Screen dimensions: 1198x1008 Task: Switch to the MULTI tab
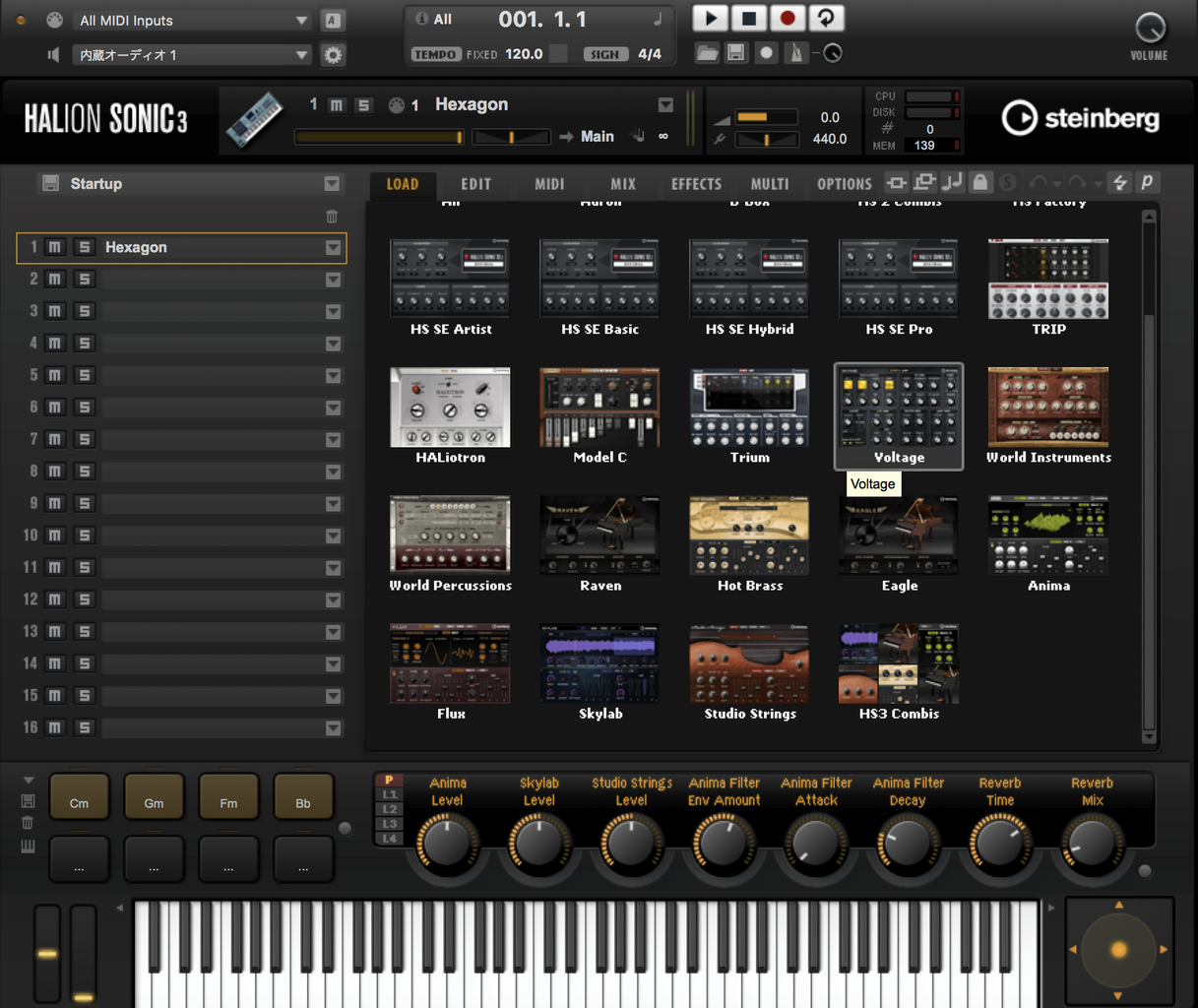click(770, 184)
